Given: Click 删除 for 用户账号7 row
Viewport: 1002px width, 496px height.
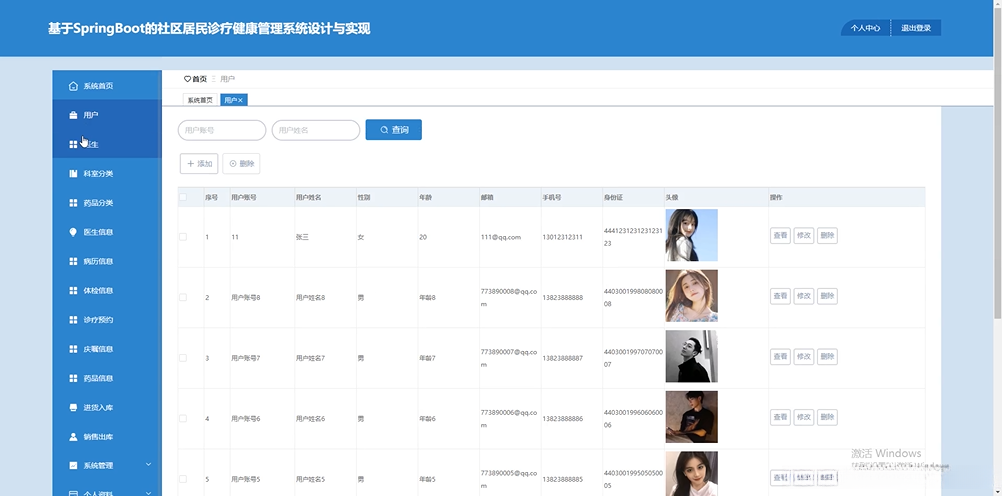Looking at the screenshot, I should [x=827, y=357].
